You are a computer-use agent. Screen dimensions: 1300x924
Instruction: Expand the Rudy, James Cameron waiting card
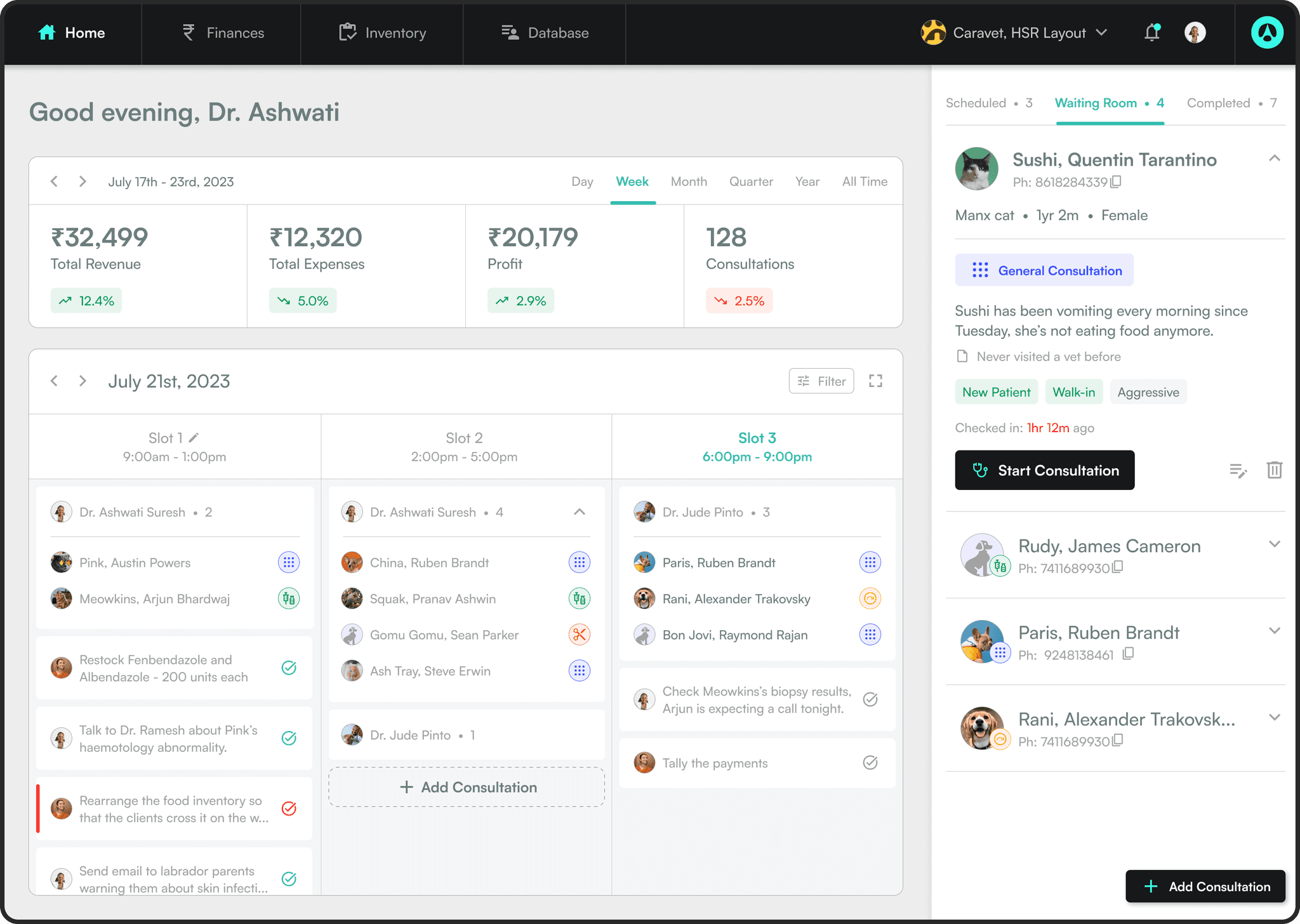pyautogui.click(x=1274, y=544)
